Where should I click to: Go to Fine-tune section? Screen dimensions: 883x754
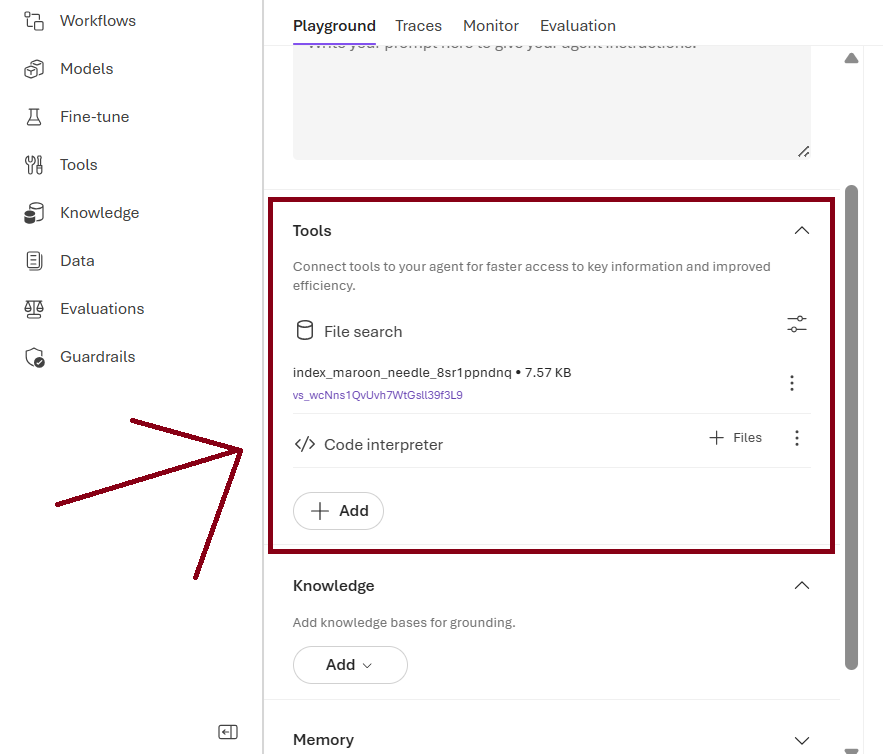click(x=95, y=117)
